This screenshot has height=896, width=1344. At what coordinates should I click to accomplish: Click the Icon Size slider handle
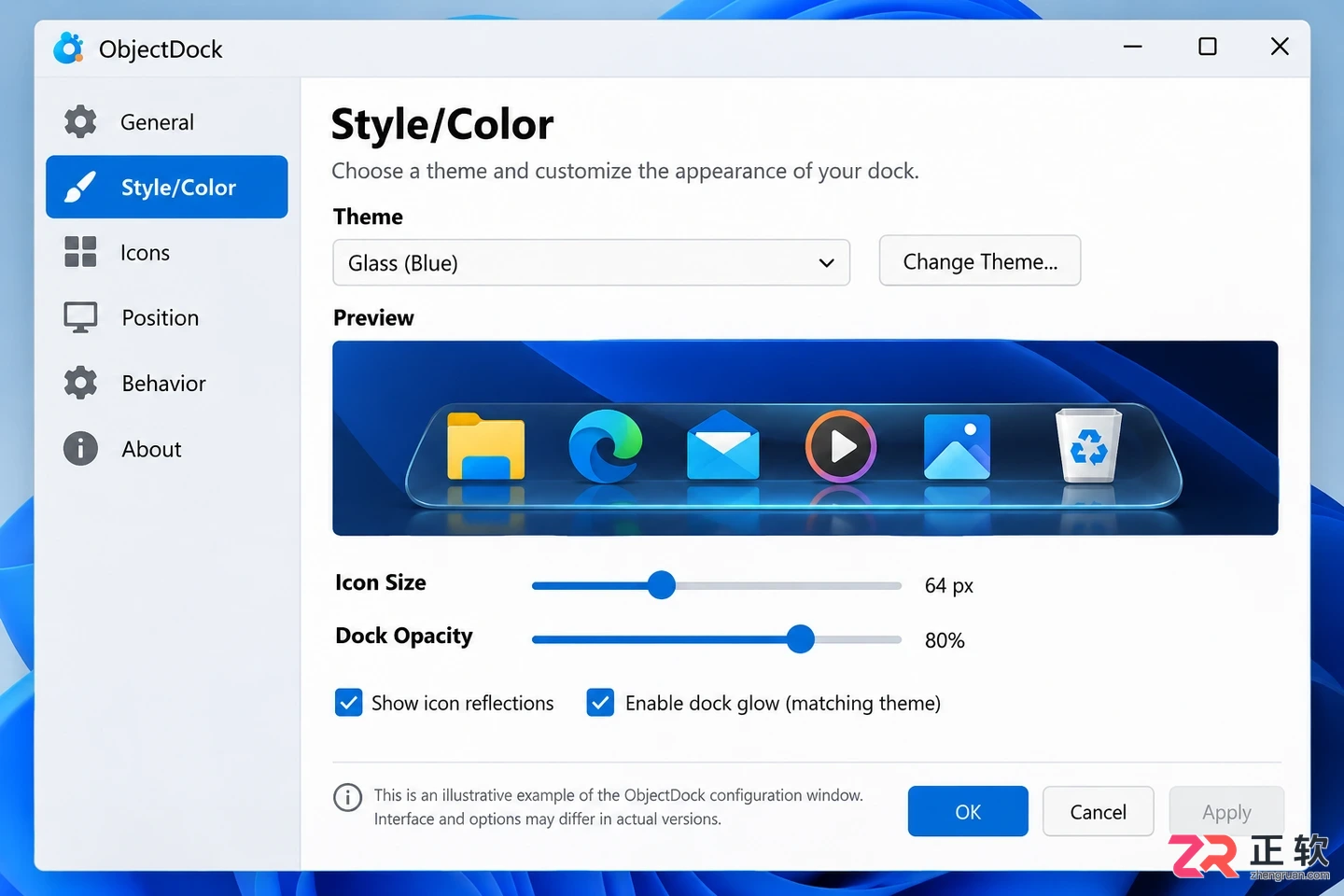tap(662, 585)
